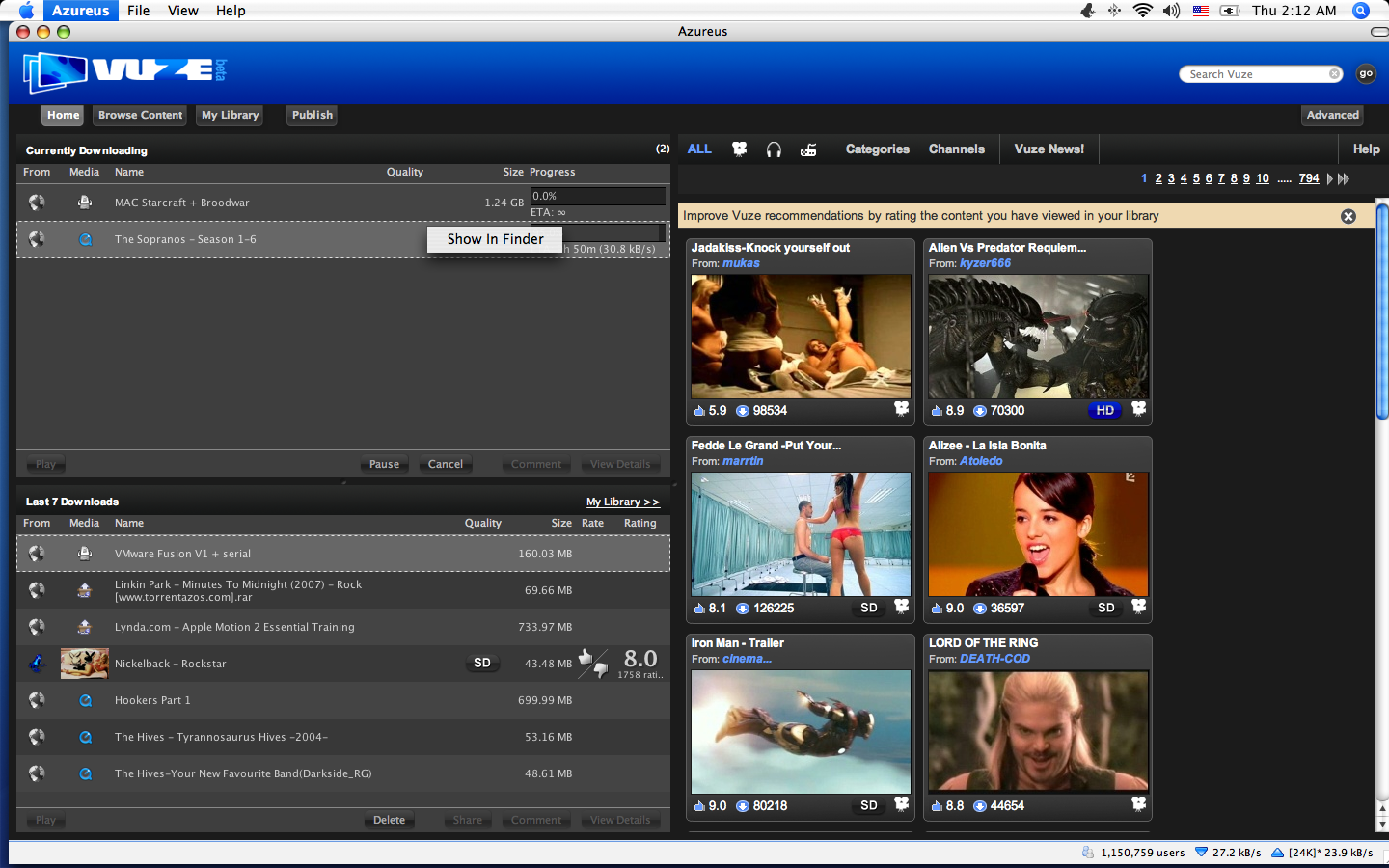The height and width of the screenshot is (868, 1389).
Task: Open the Iron Man Trailer thumbnail
Action: point(801,731)
